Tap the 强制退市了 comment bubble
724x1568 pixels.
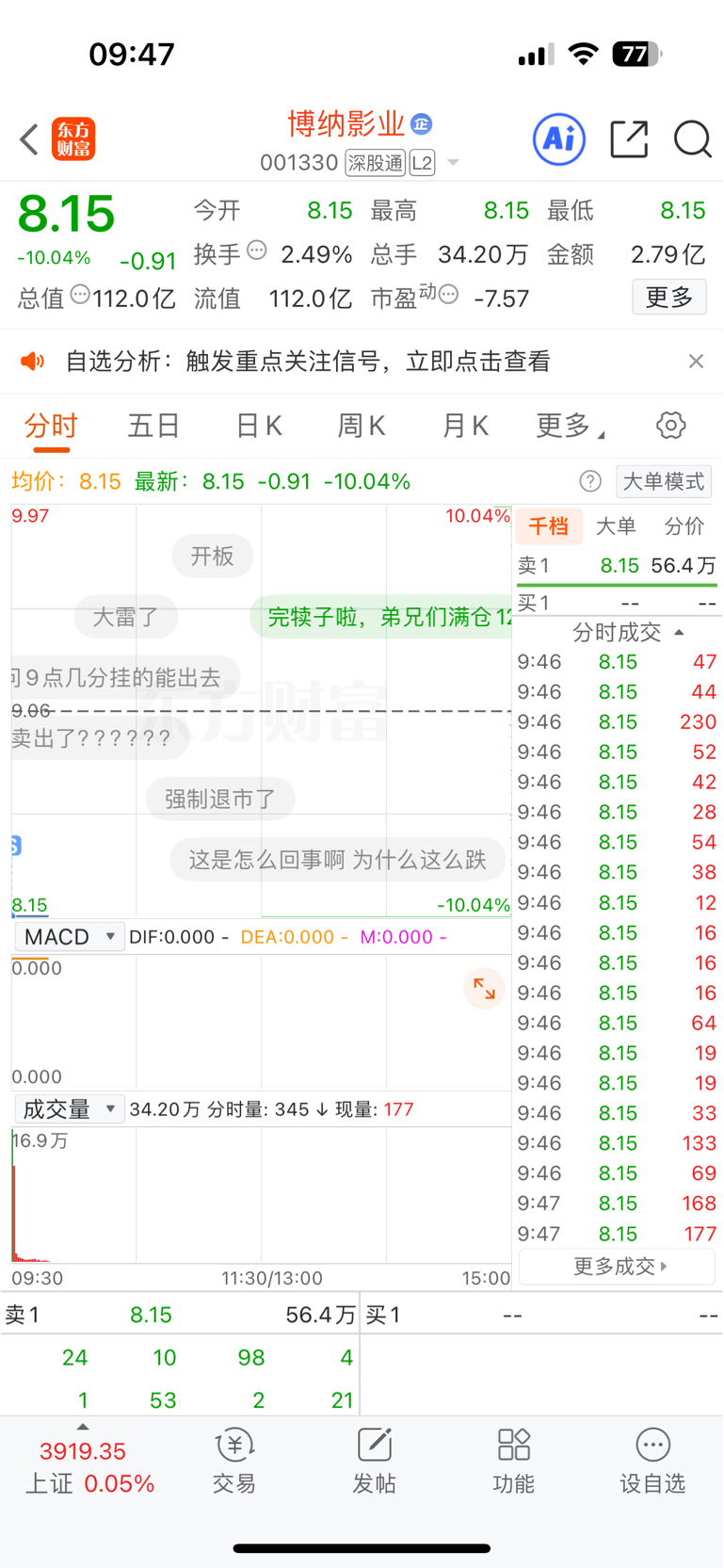point(220,800)
